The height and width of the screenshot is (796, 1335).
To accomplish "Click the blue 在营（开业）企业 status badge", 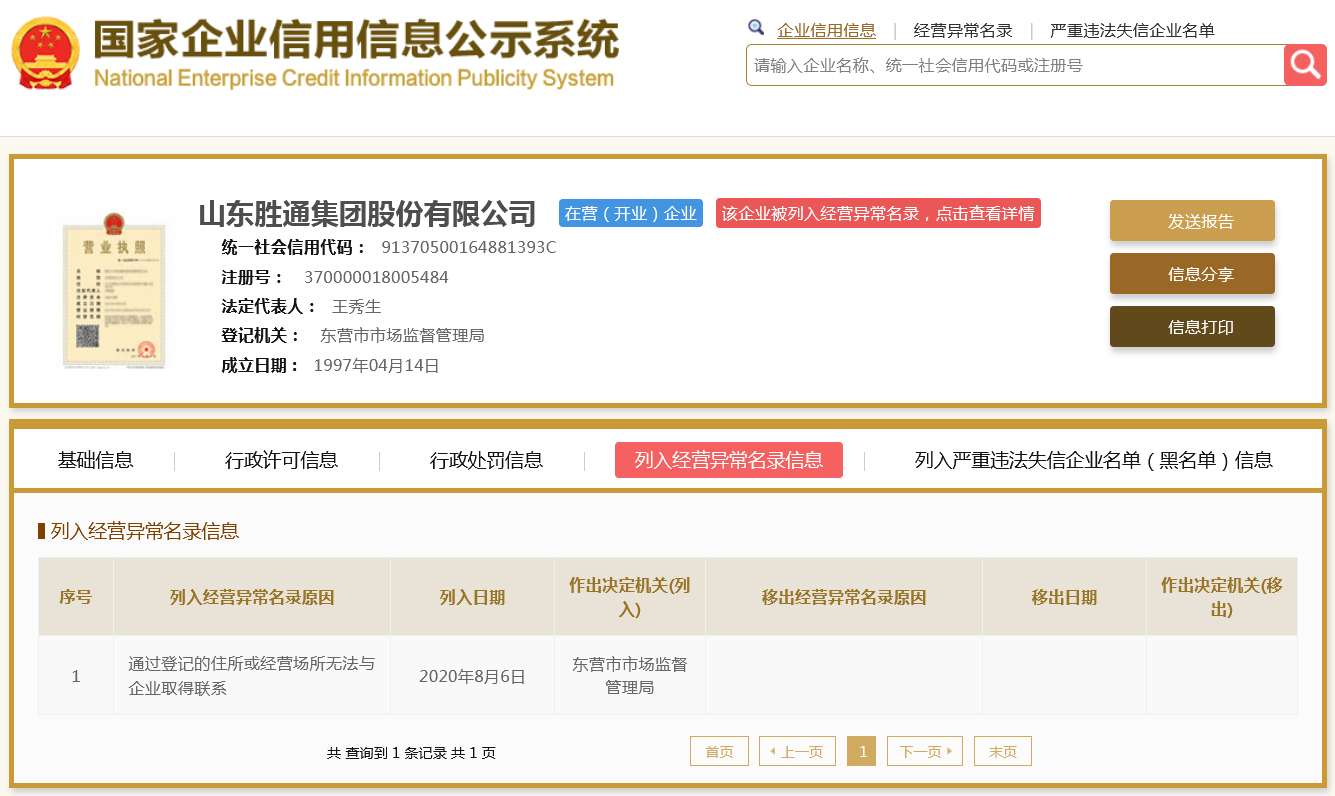I will click(631, 212).
